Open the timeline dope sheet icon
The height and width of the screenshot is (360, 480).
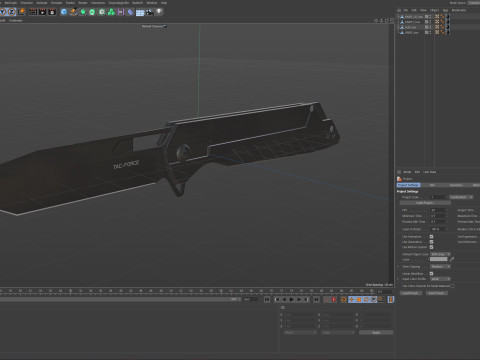click(x=391, y=300)
